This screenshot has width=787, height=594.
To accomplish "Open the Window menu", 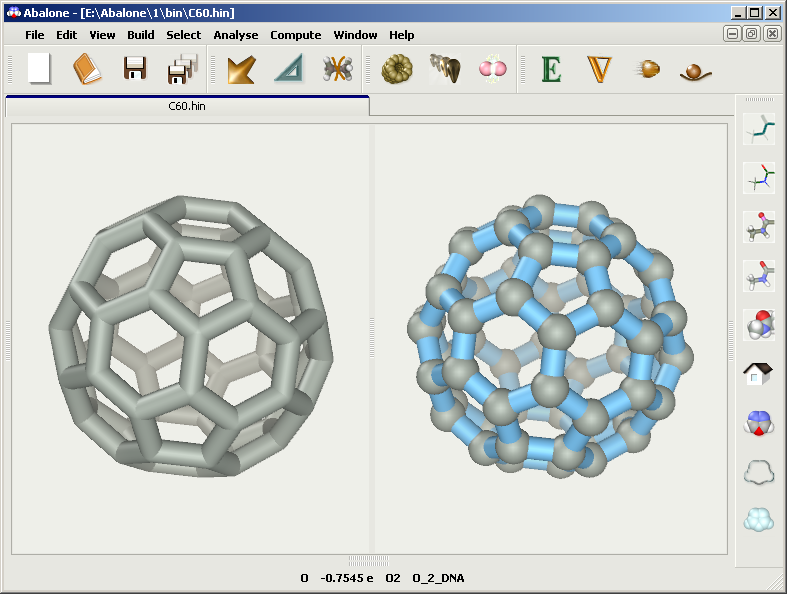I will click(x=355, y=35).
